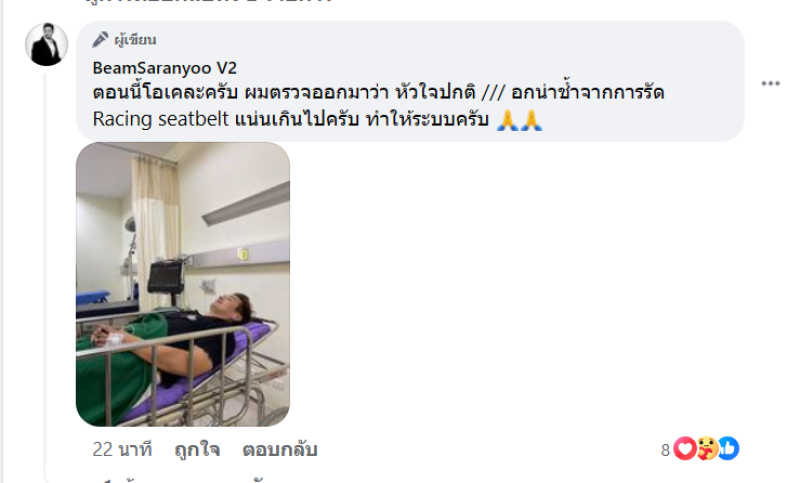Click the vertical thread line under avatar
Screen dimensions: 800x483
click(x=45, y=275)
